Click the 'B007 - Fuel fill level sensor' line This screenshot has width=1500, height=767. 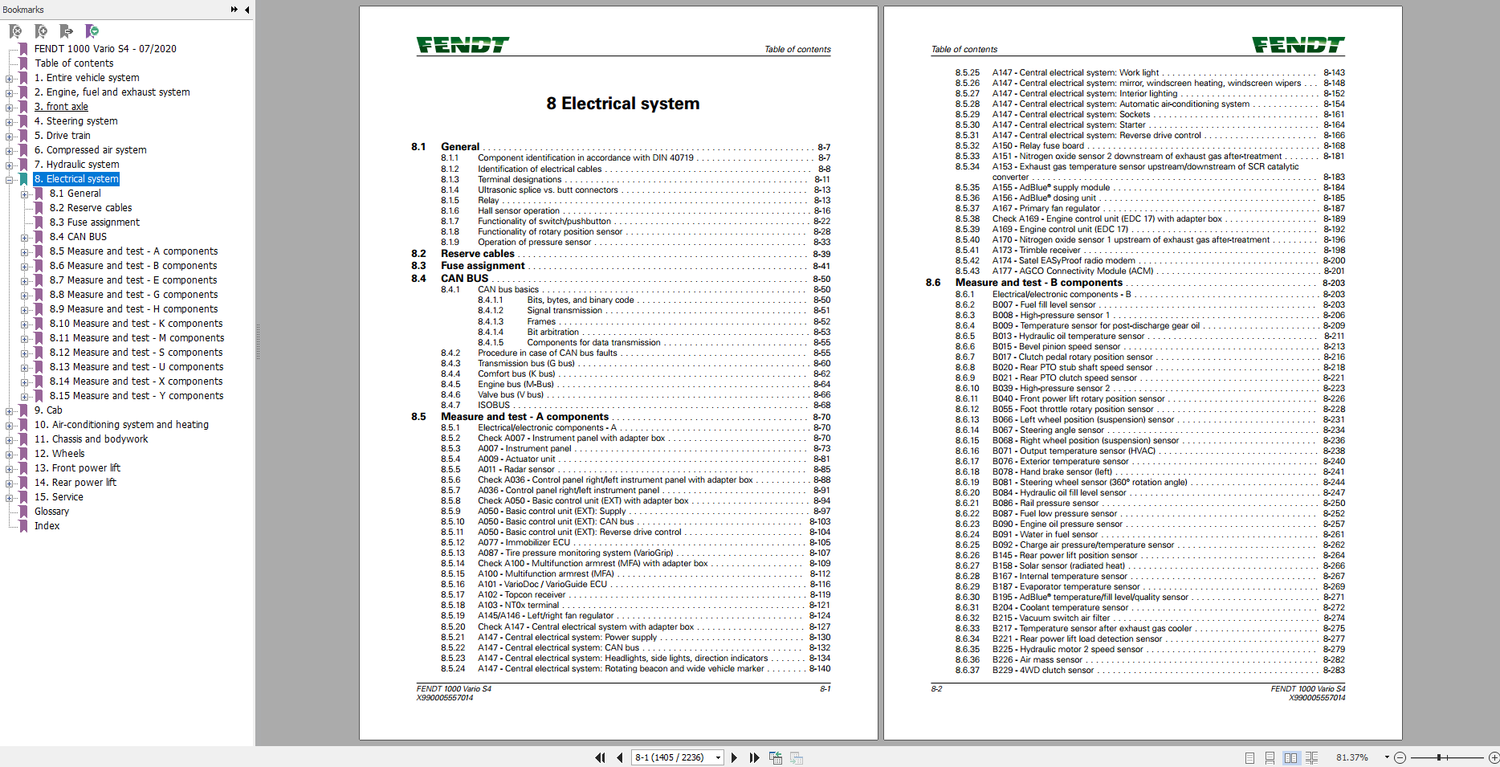tap(1150, 305)
